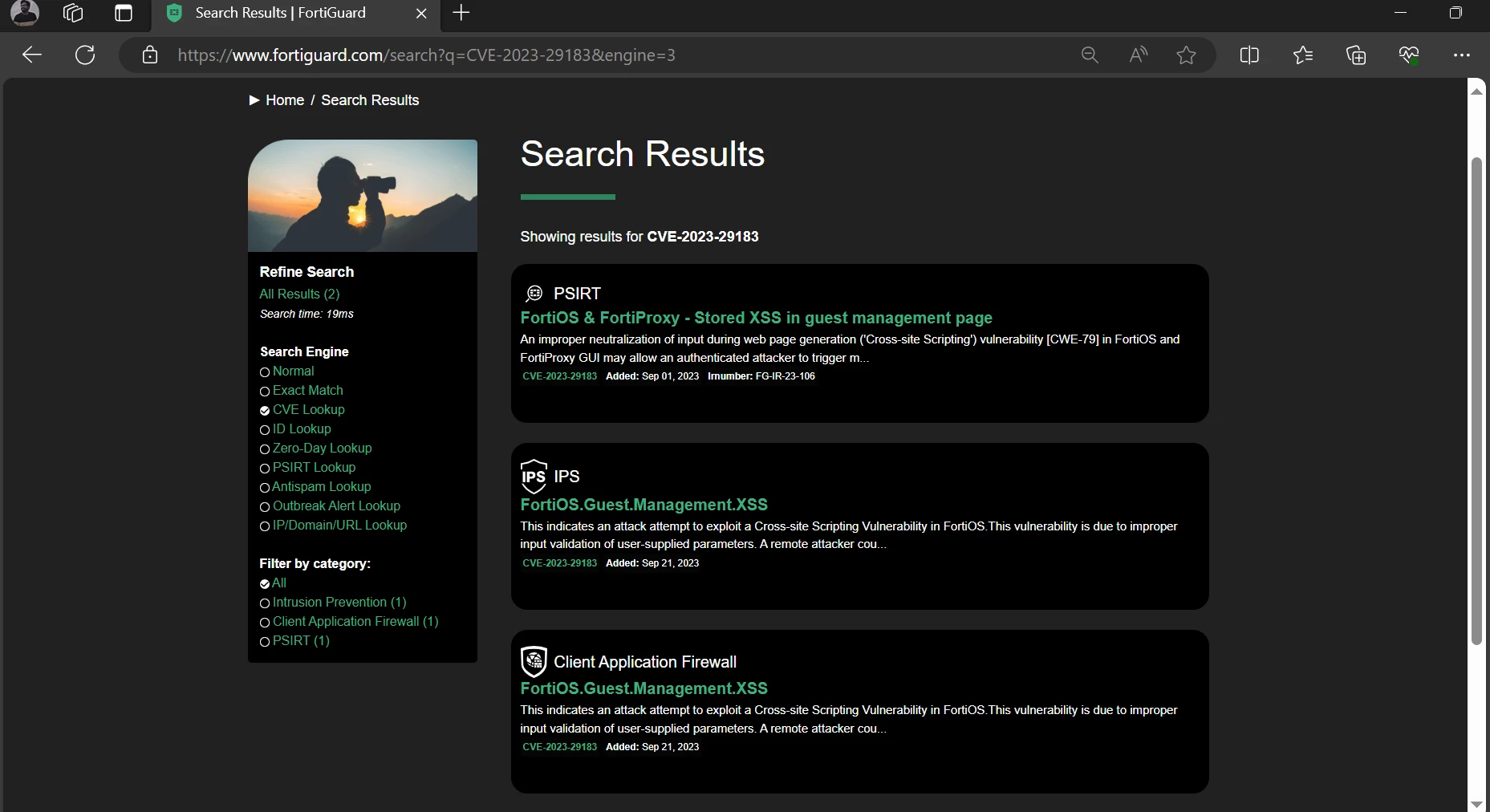
Task: Click the Client Application Firewall shield icon
Action: 534,662
